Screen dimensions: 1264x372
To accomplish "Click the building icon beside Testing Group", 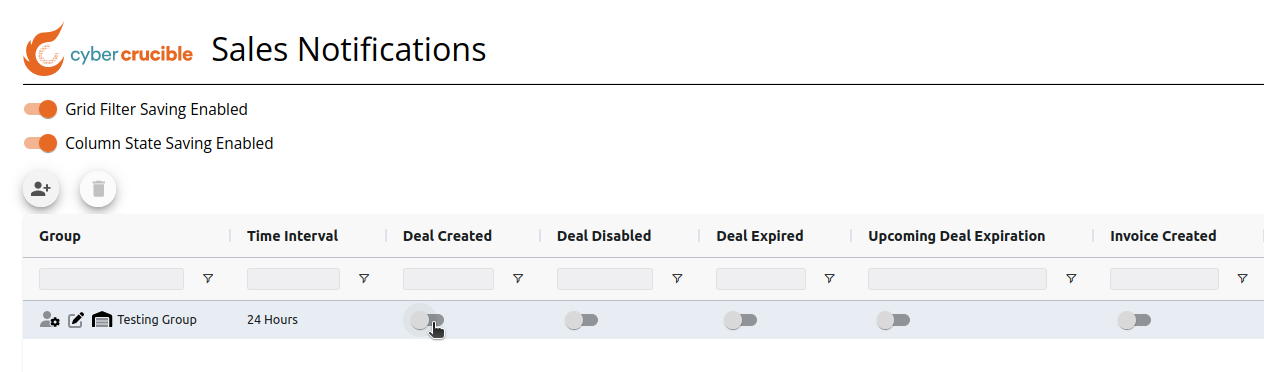I will (101, 320).
